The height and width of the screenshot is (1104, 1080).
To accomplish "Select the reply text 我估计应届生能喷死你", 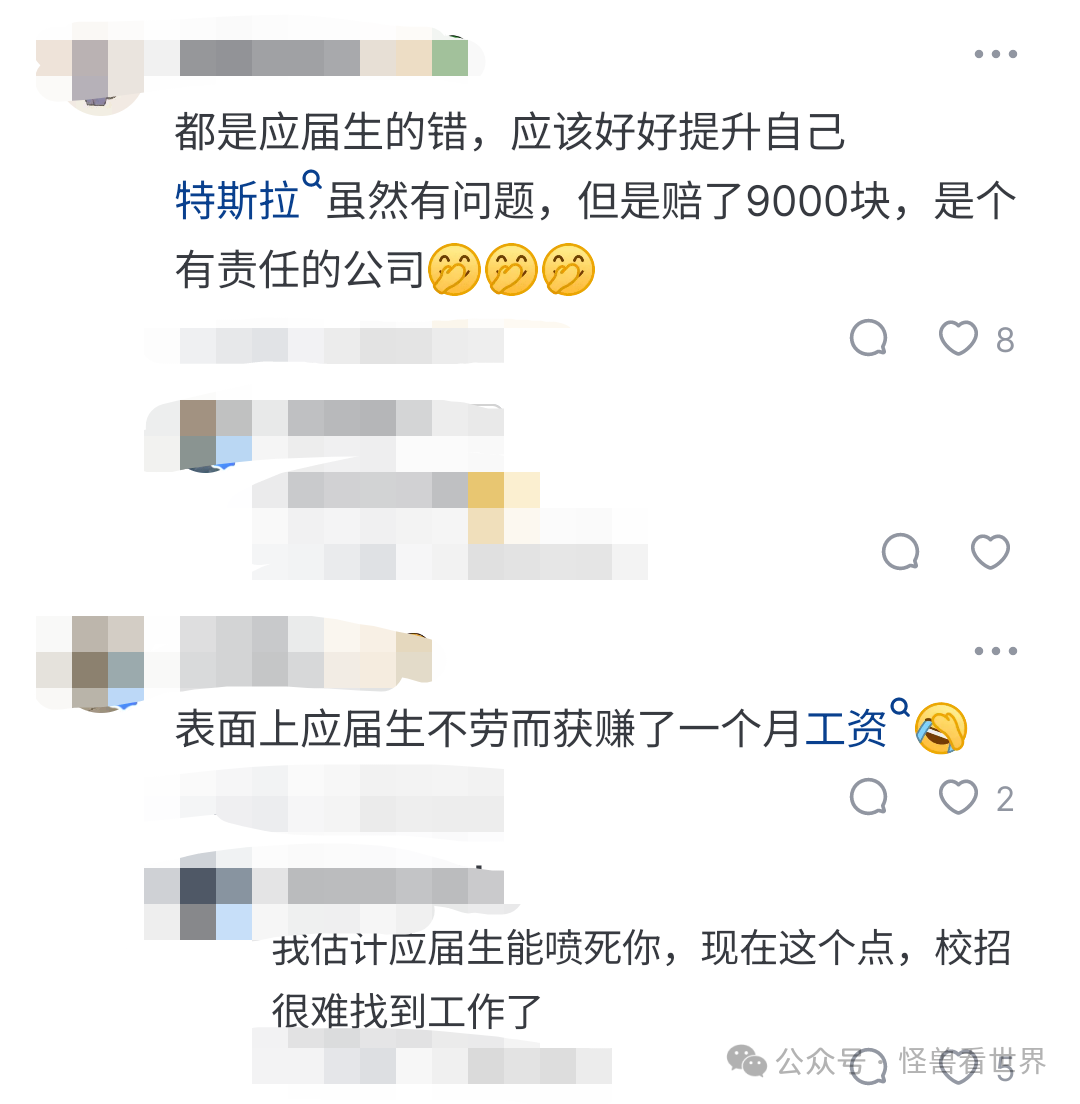I will coord(466,948).
